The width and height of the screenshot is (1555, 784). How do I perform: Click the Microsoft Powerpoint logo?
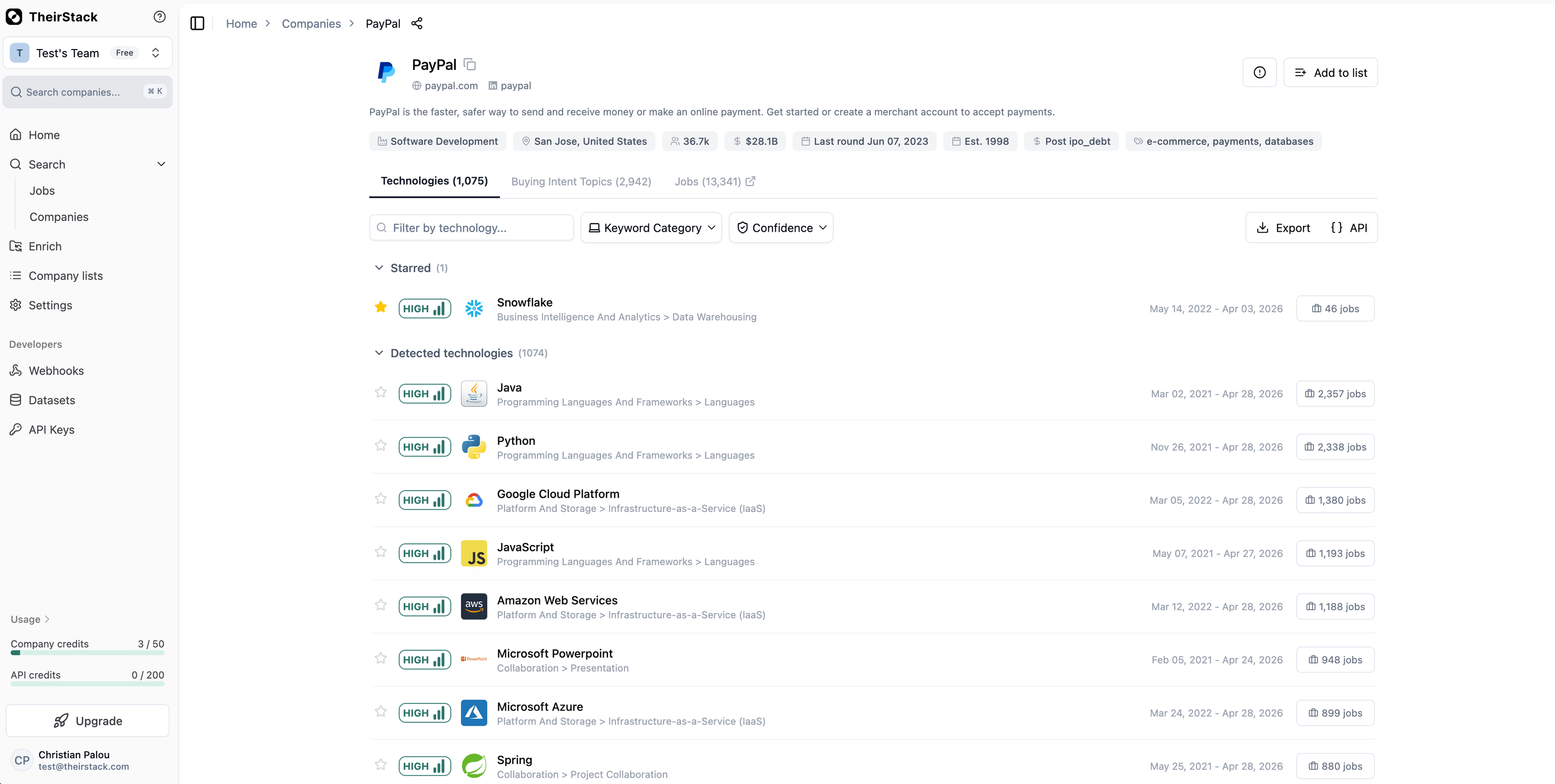point(474,659)
